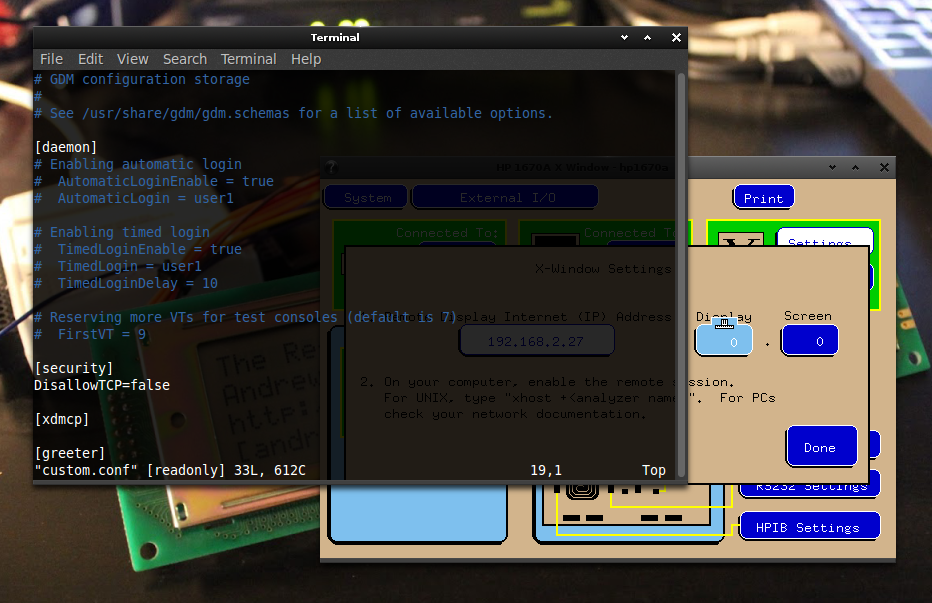Click the [security] section header
Image resolution: width=932 pixels, height=603 pixels.
click(73, 368)
